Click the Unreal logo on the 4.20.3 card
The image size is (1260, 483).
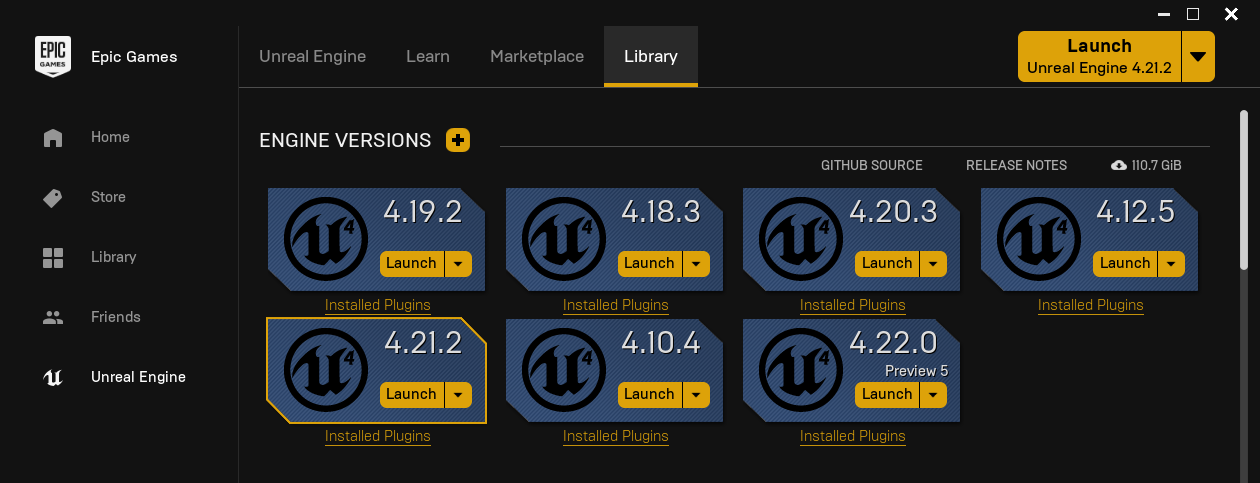tap(800, 239)
